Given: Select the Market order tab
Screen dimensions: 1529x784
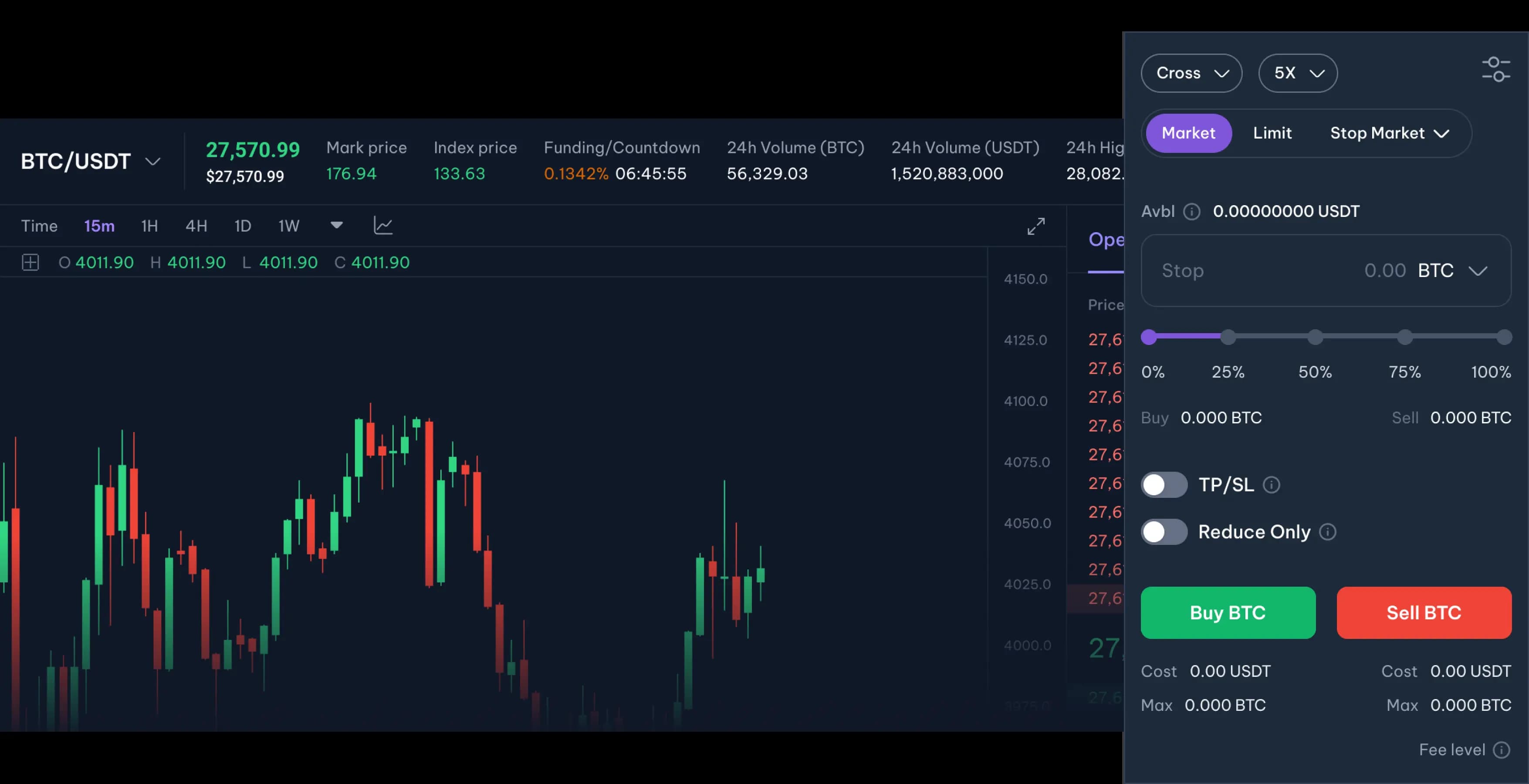Looking at the screenshot, I should pyautogui.click(x=1188, y=133).
